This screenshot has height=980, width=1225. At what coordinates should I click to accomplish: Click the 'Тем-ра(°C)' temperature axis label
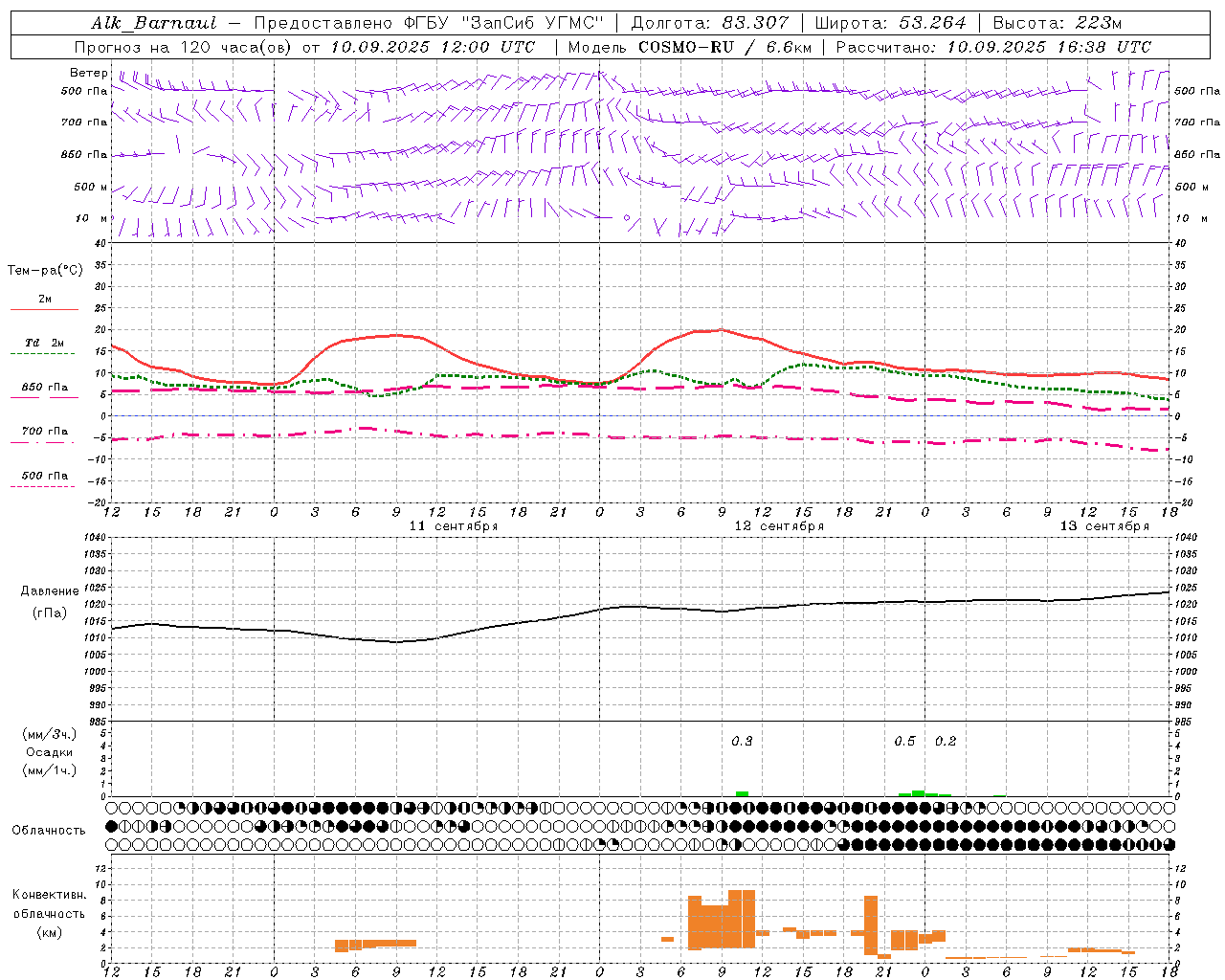coord(45,271)
